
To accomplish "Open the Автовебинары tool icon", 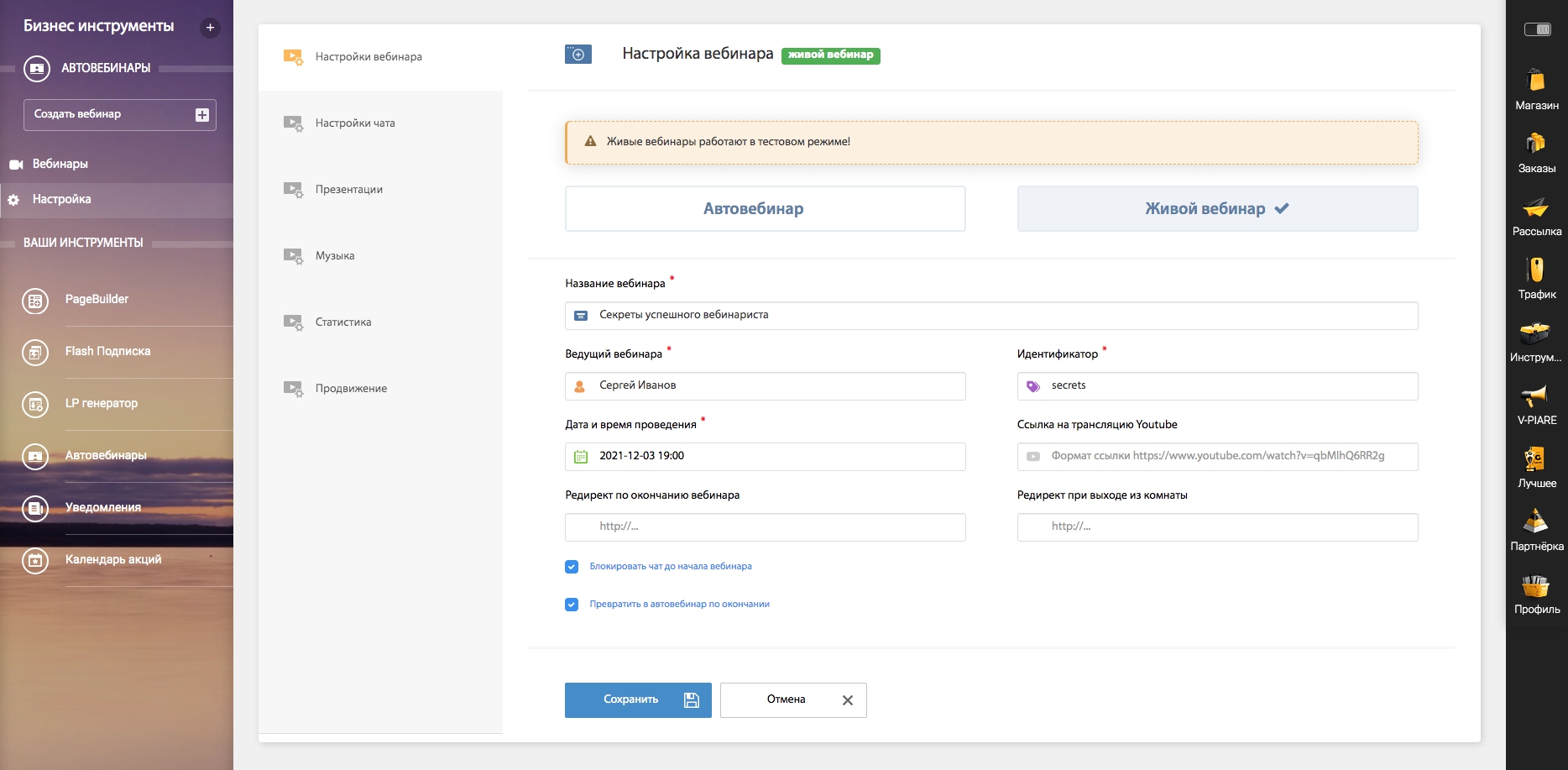I will [35, 456].
